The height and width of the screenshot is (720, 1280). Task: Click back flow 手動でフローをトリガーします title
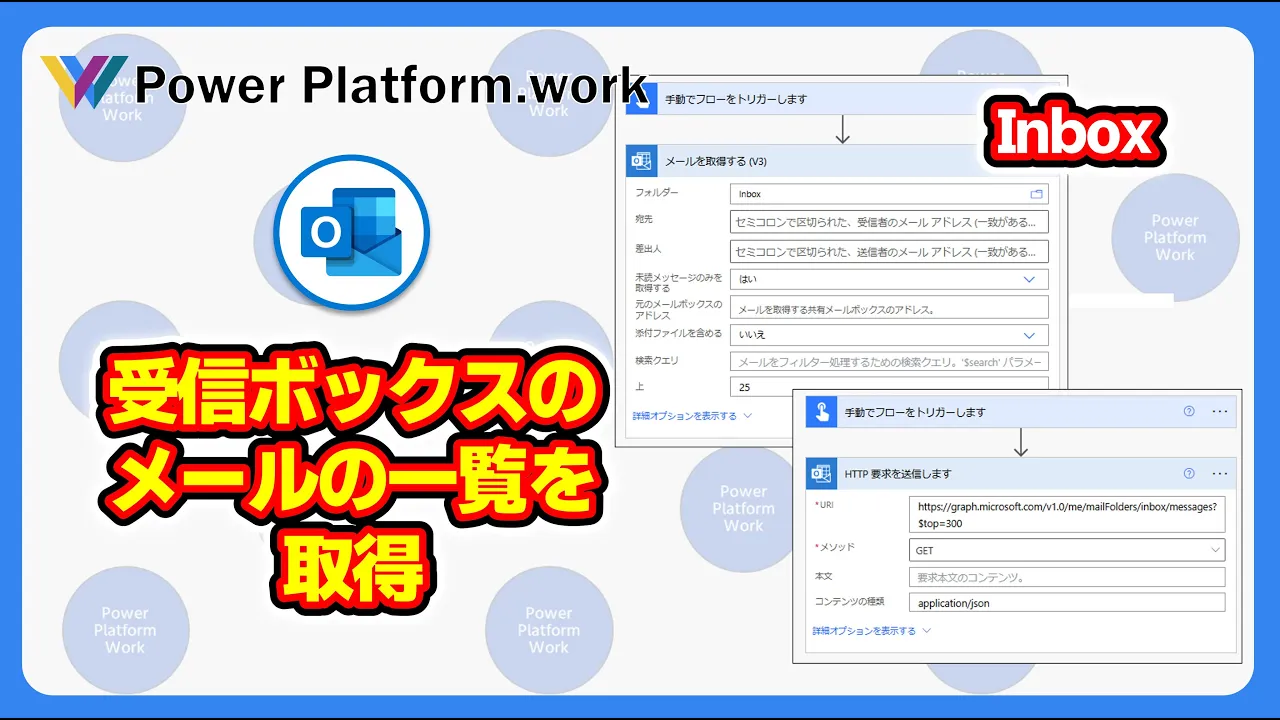point(736,99)
